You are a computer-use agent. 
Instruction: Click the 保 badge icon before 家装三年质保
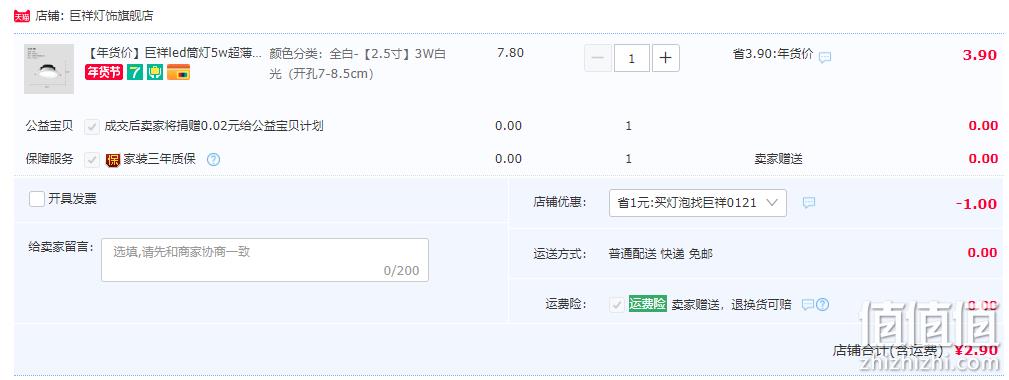(113, 160)
